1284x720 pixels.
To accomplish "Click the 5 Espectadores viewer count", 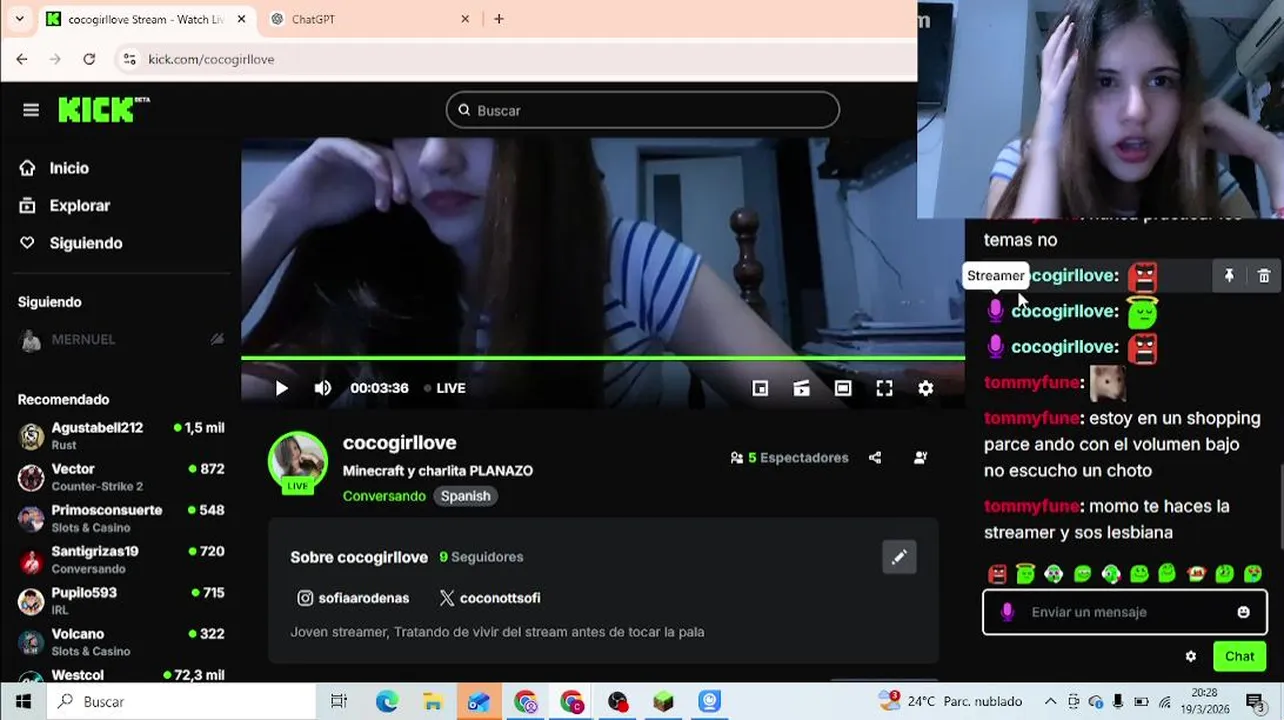I will 789,458.
